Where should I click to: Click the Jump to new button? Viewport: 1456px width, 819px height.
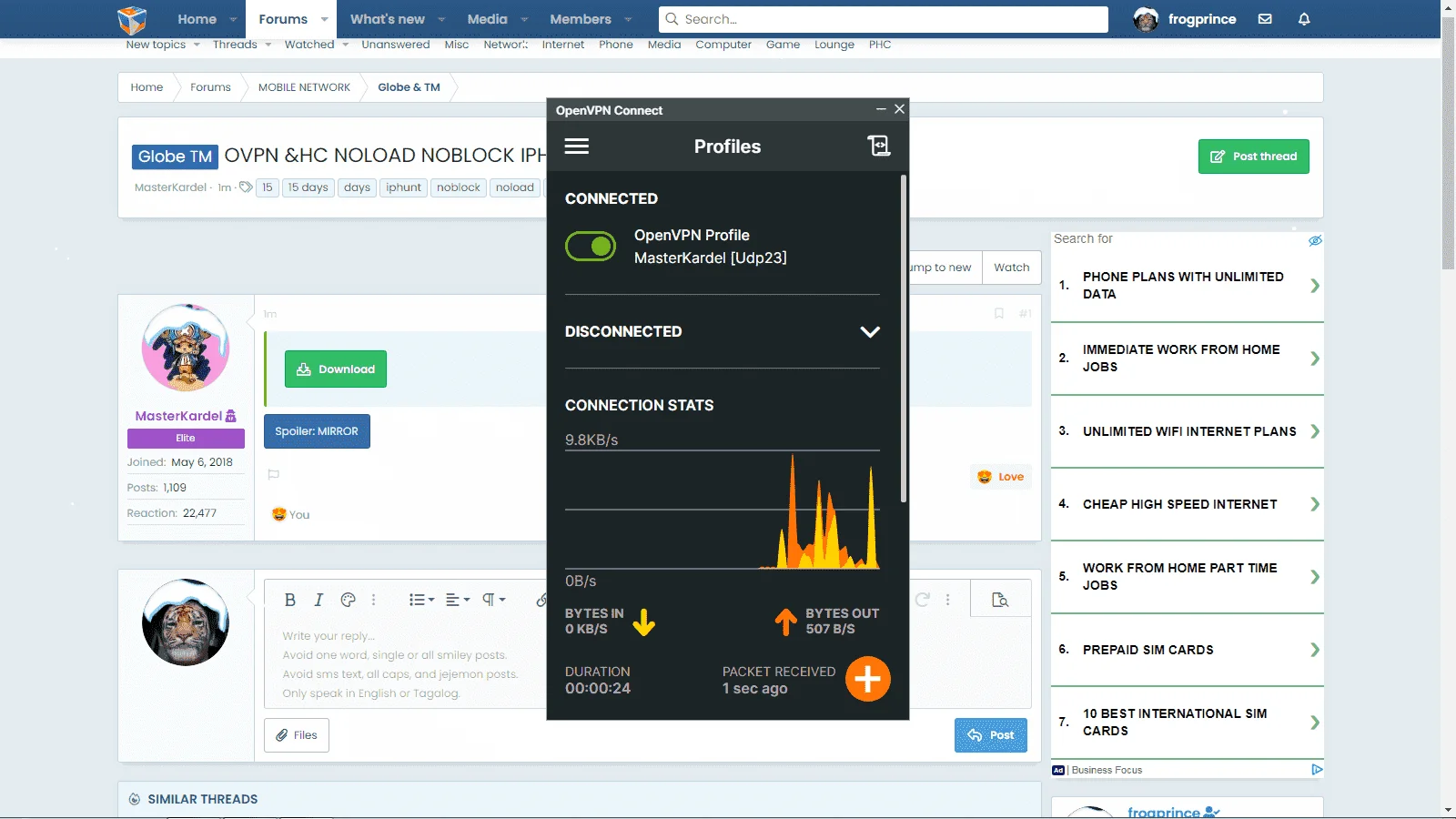pos(942,268)
